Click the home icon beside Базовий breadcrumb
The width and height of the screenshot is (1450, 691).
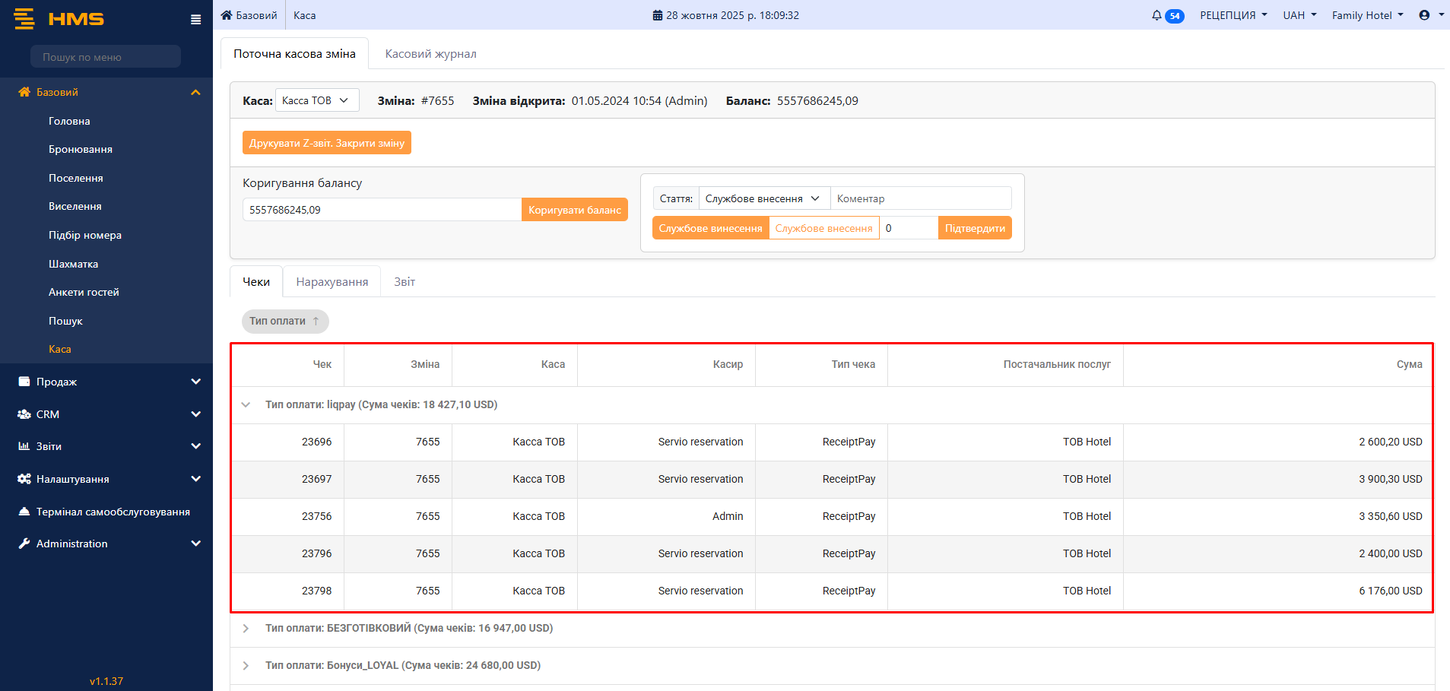point(227,15)
